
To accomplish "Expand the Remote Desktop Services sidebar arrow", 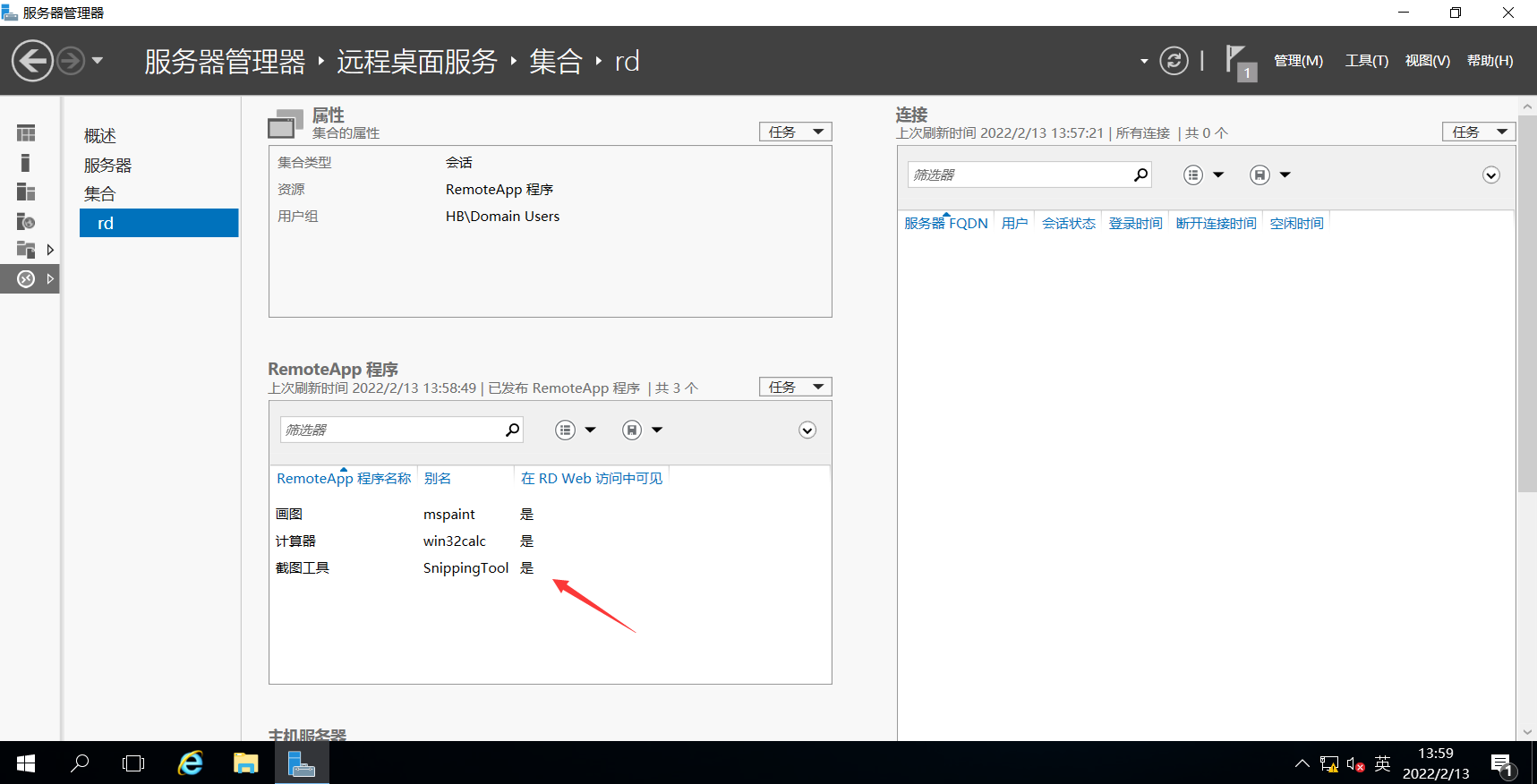I will tap(50, 279).
